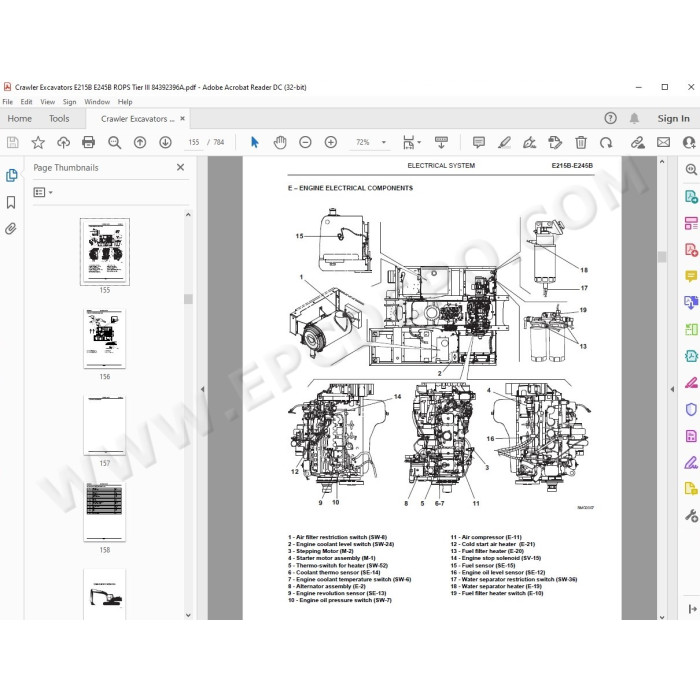Select page 155 thumbnail
The height and width of the screenshot is (700, 700).
pyautogui.click(x=104, y=252)
